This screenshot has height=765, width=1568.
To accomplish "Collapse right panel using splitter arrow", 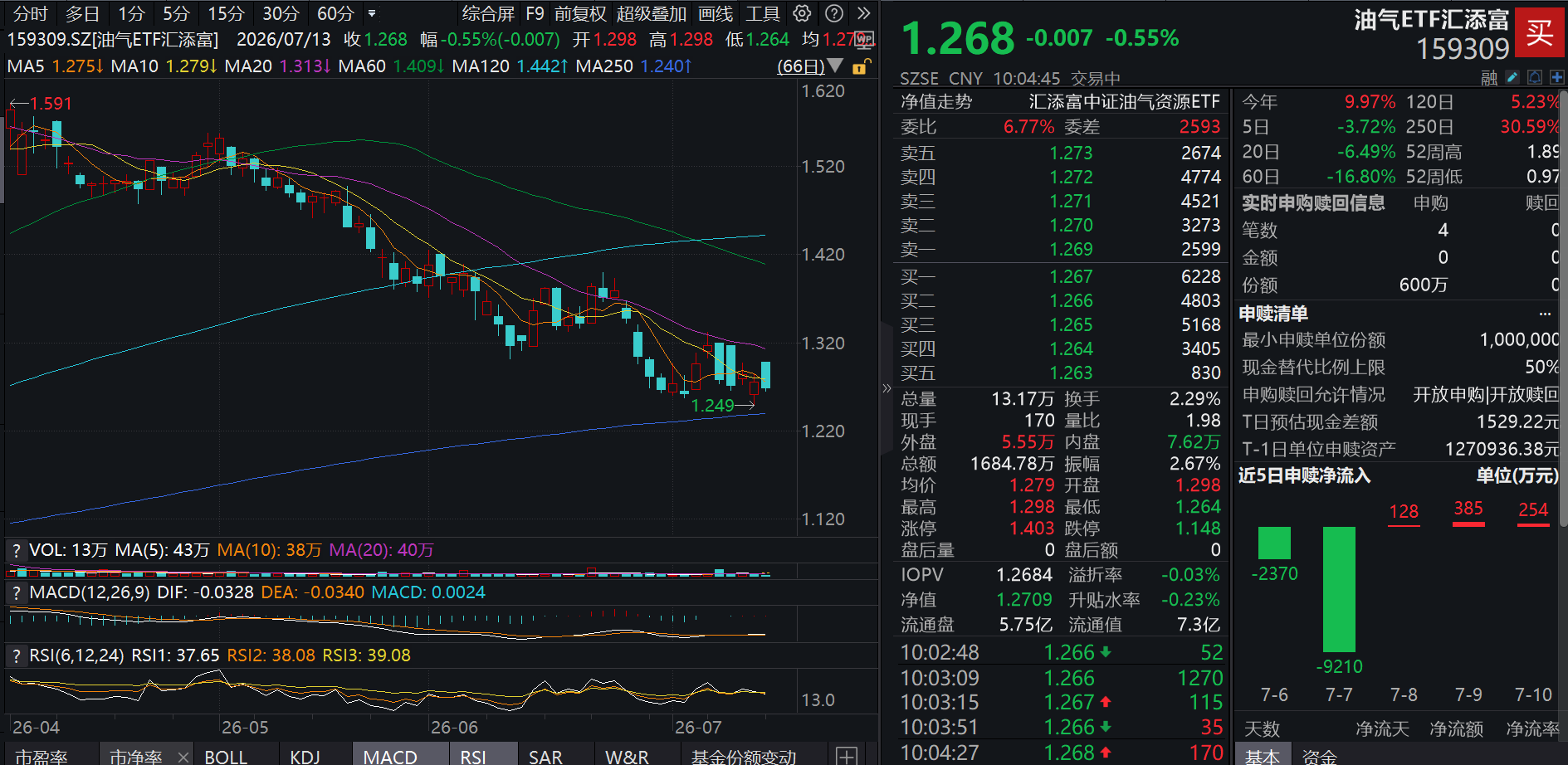I will click(x=887, y=387).
